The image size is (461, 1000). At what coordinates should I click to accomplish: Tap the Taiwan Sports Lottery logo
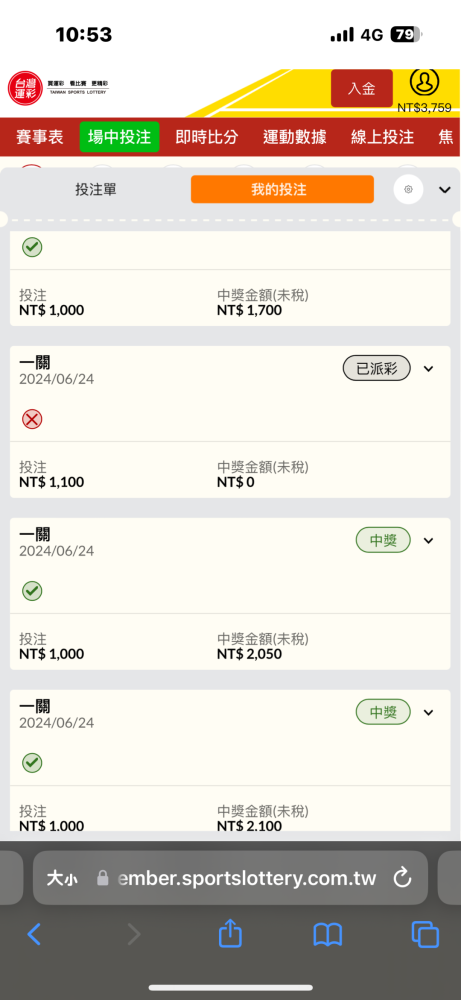pyautogui.click(x=58, y=87)
